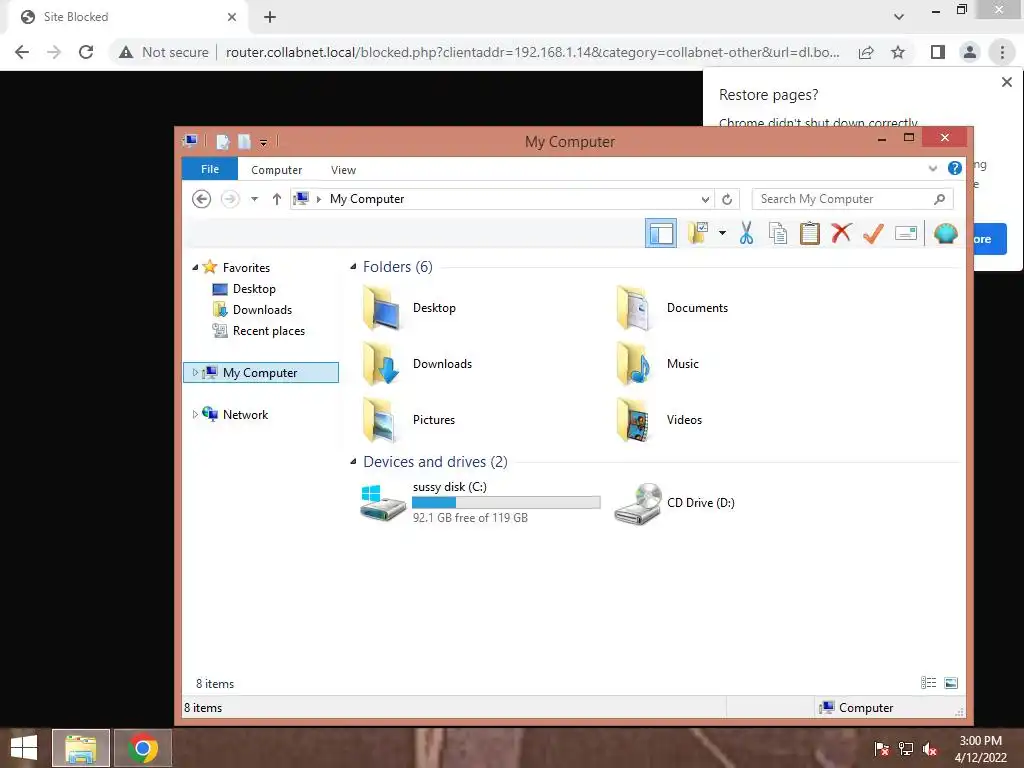
Task: Open the Windows Start button
Action: tap(24, 748)
